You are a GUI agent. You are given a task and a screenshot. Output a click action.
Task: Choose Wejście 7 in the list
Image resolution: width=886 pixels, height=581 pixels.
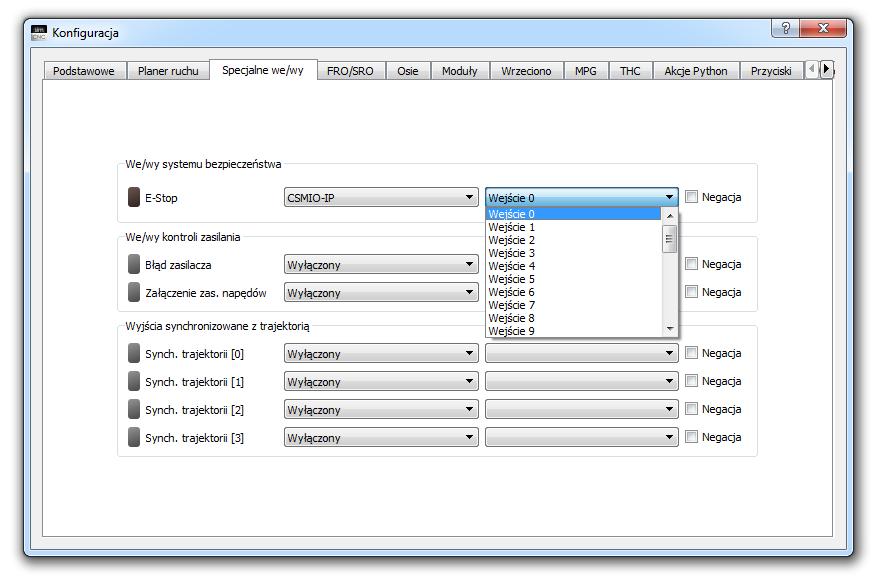coord(574,305)
